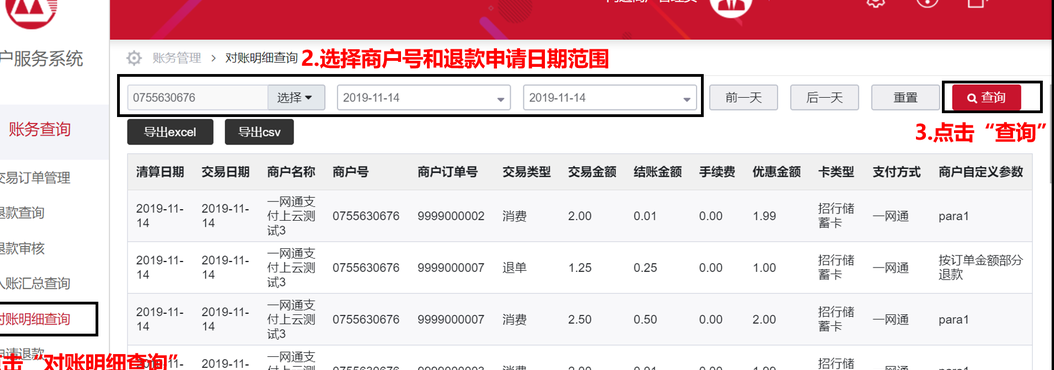Click transaction amount 2.50
The width and height of the screenshot is (1054, 370).
pyautogui.click(x=579, y=320)
